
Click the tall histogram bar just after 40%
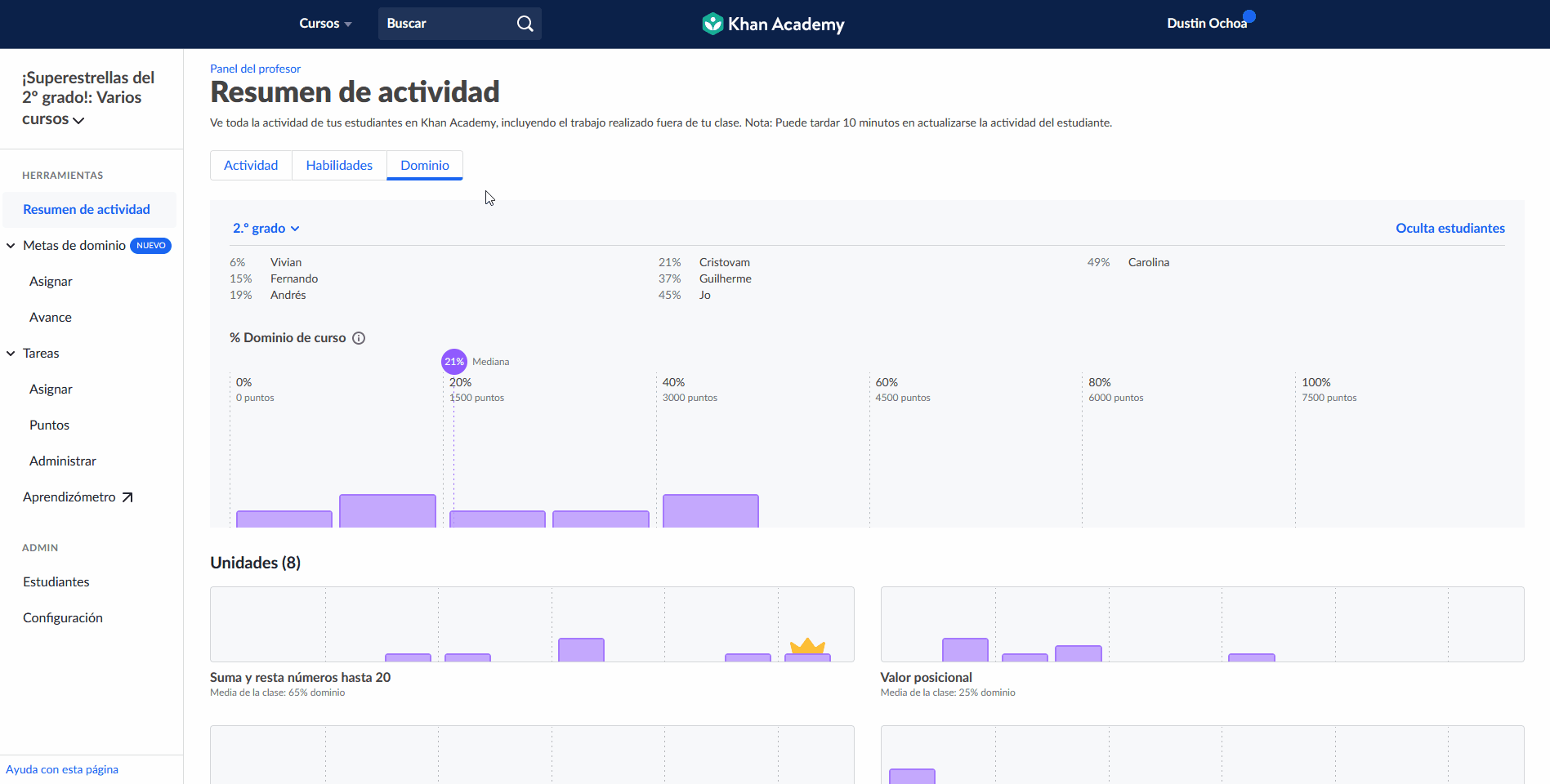(x=711, y=511)
